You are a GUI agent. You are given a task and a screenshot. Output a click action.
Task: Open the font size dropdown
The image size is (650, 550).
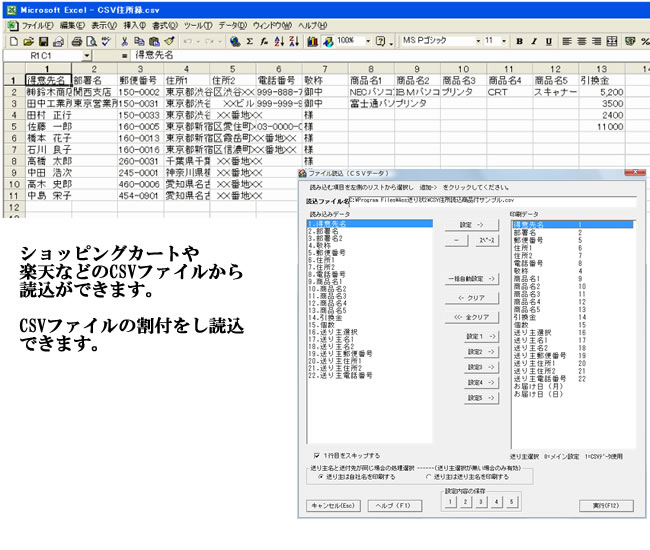pos(505,41)
